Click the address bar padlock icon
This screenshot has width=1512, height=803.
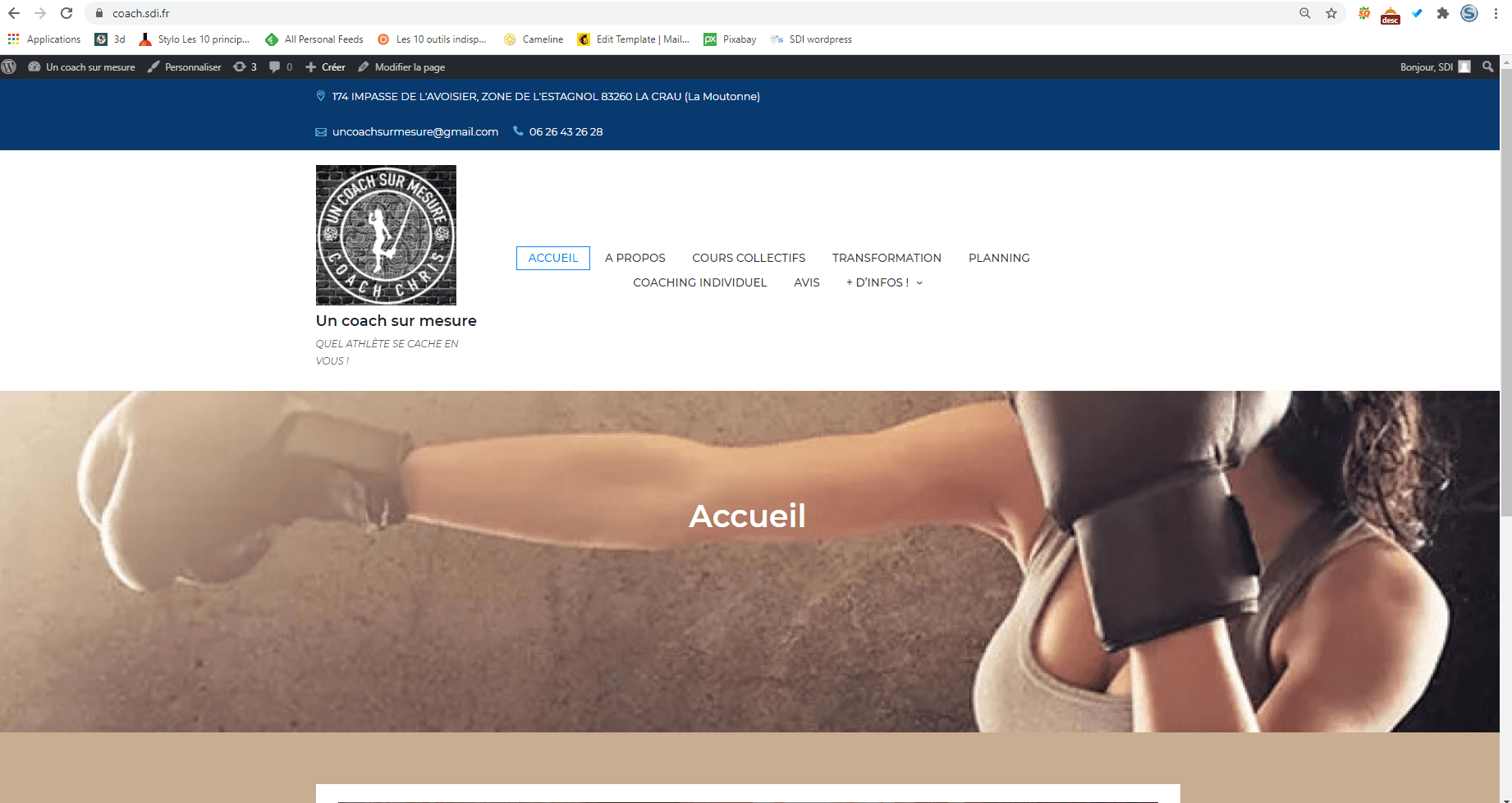point(99,13)
